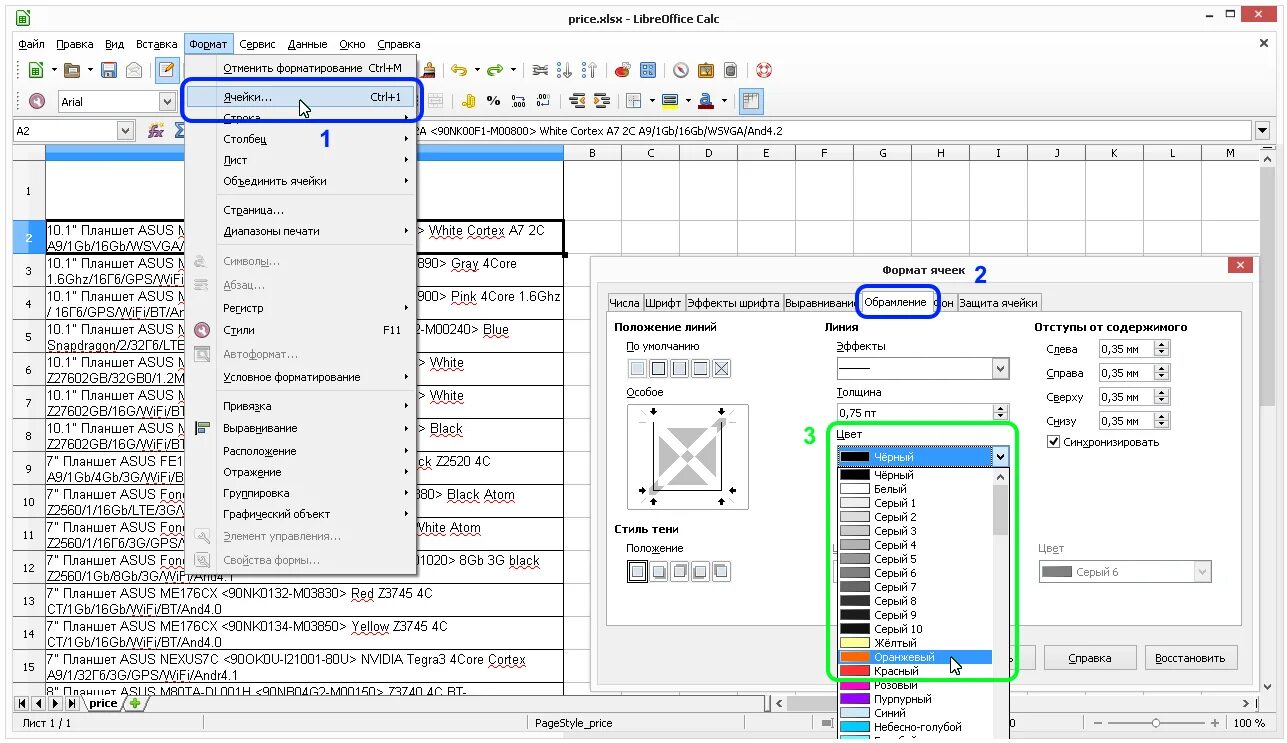Select the Белый color entry
Screen dimensions: 1287x743
point(915,489)
